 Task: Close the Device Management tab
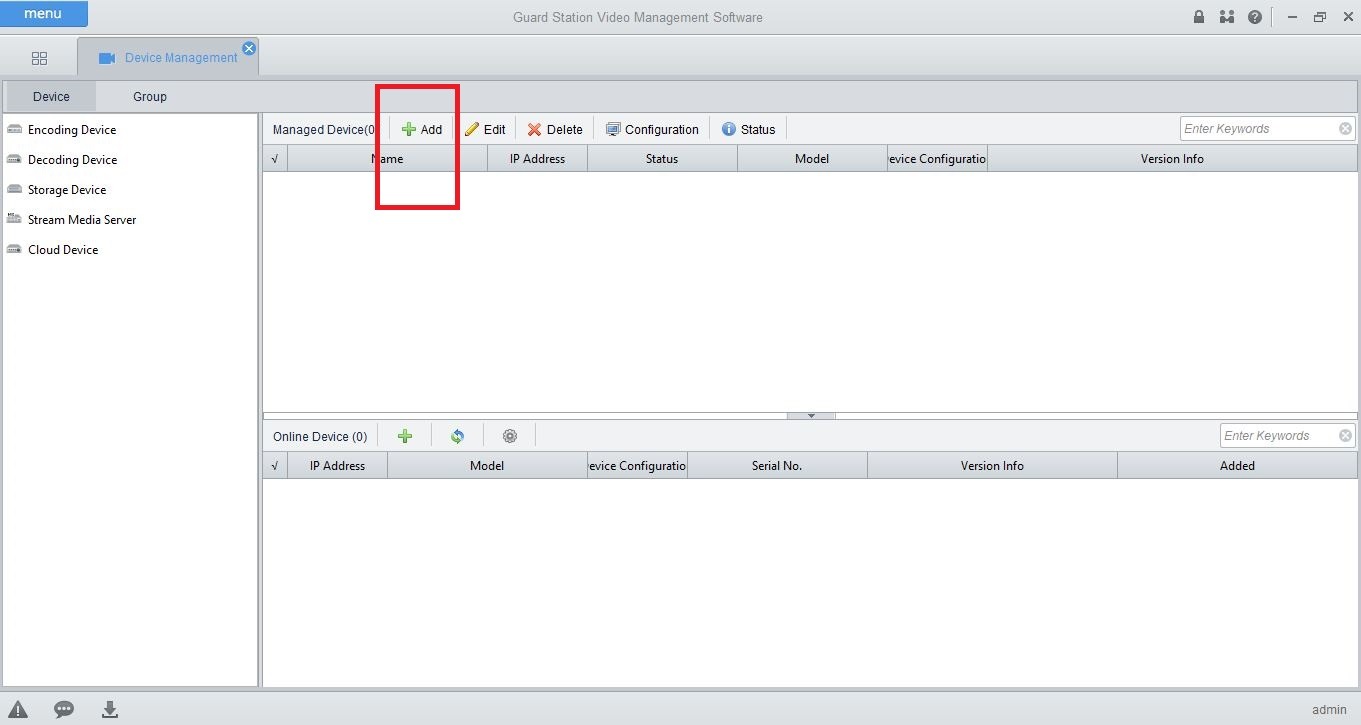(x=249, y=48)
